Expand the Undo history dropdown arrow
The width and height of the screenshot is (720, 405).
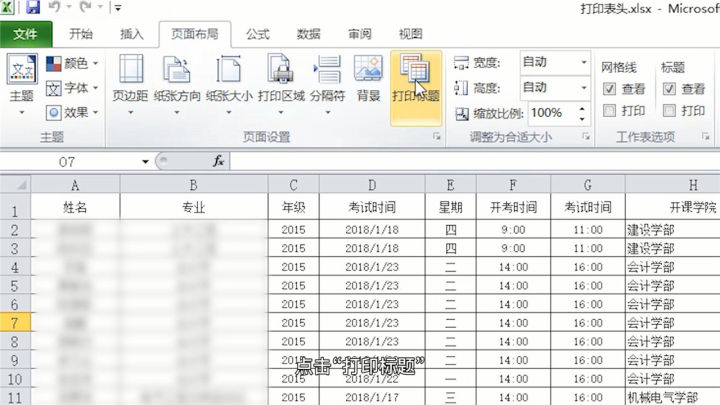pyautogui.click(x=69, y=7)
